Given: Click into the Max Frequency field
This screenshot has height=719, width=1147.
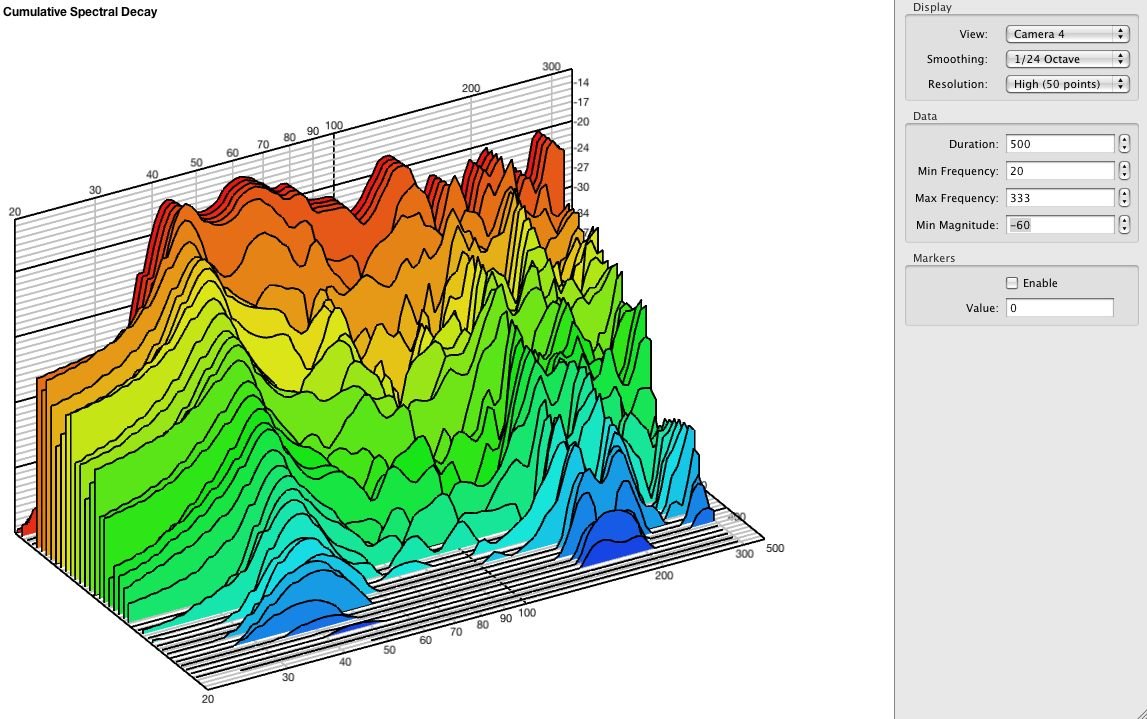Looking at the screenshot, I should [x=1060, y=198].
